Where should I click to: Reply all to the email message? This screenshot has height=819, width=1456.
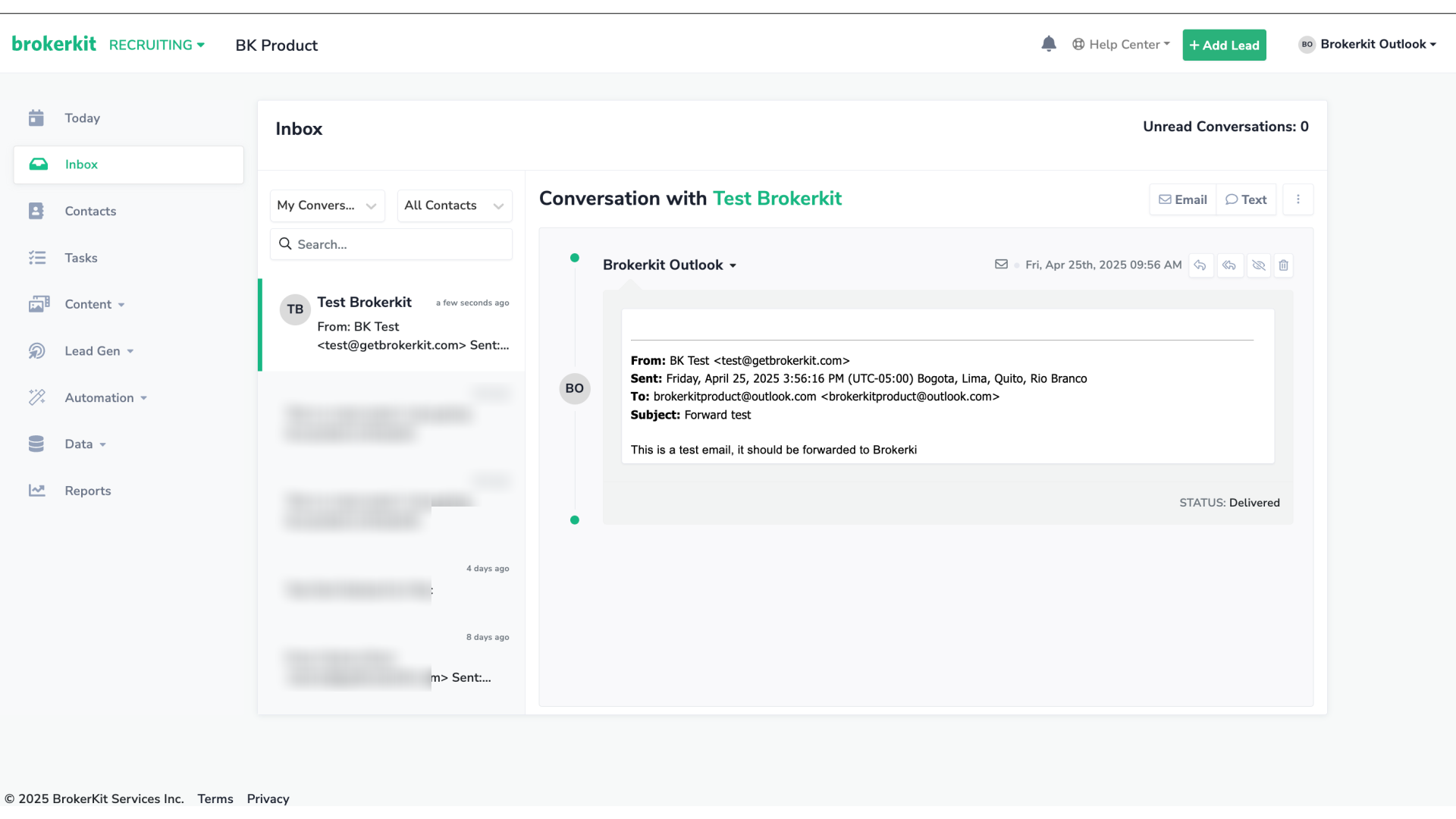point(1229,265)
